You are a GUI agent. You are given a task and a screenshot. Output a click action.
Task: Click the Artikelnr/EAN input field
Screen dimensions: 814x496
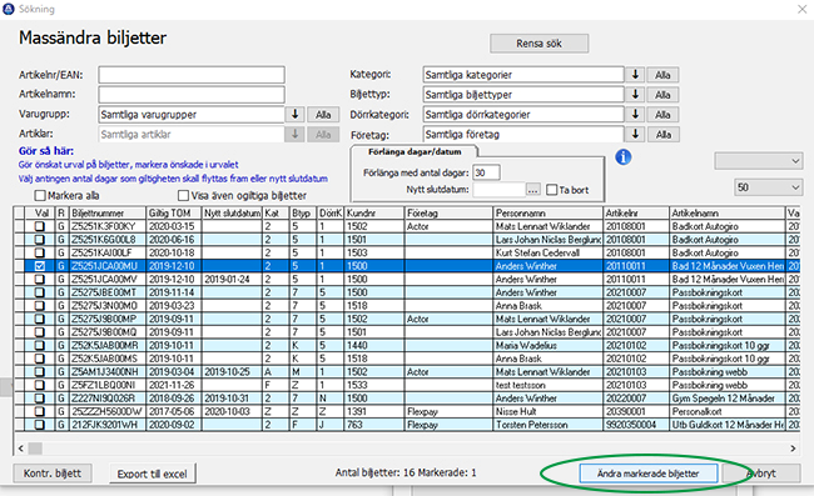(x=192, y=75)
